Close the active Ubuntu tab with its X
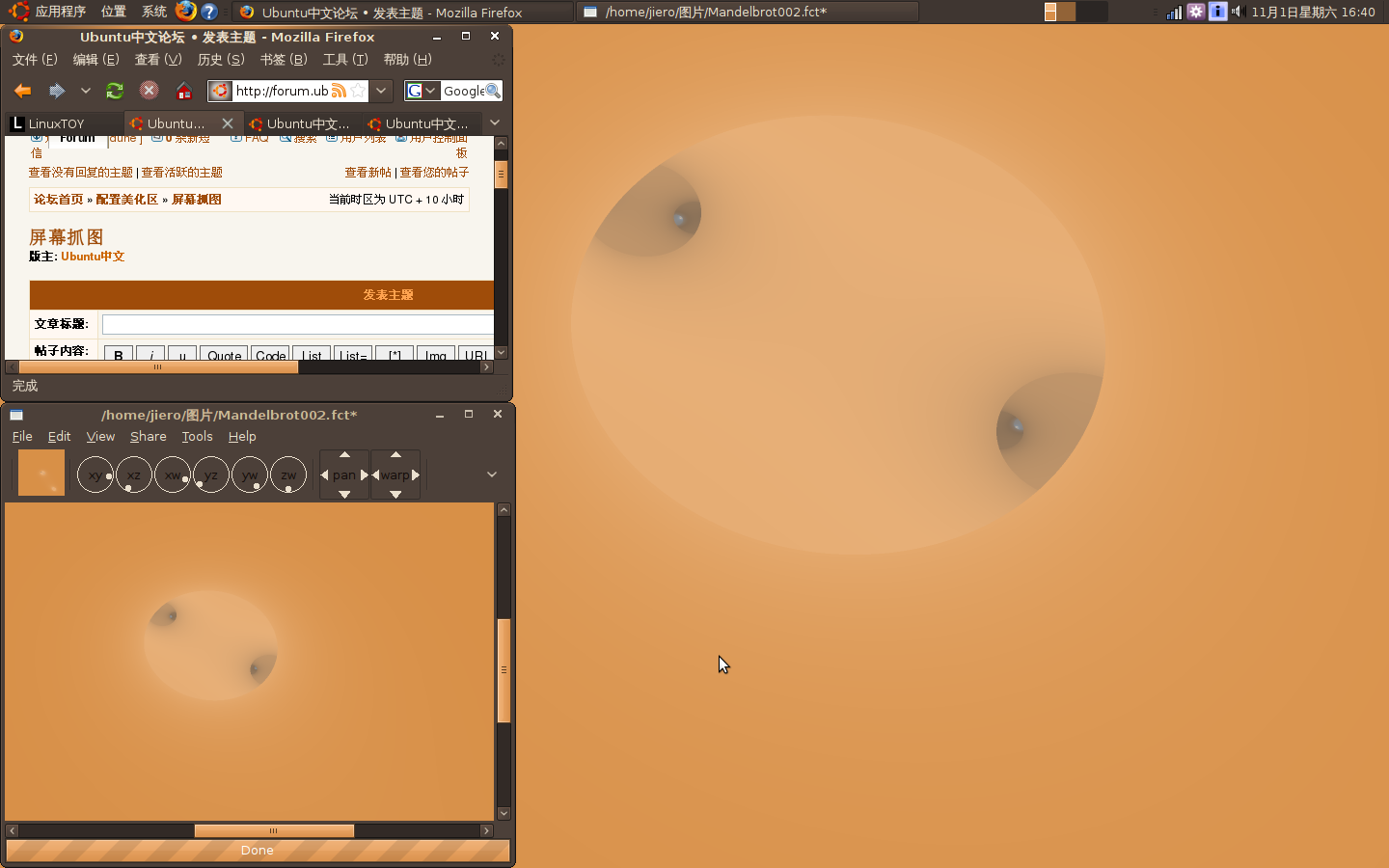Image resolution: width=1389 pixels, height=868 pixels. 228,123
